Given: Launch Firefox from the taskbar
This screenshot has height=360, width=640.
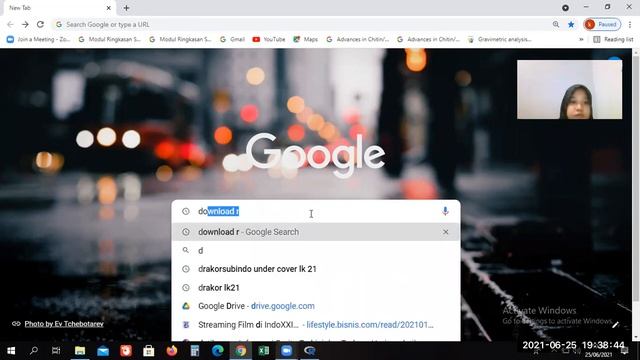Looking at the screenshot, I should (172, 351).
